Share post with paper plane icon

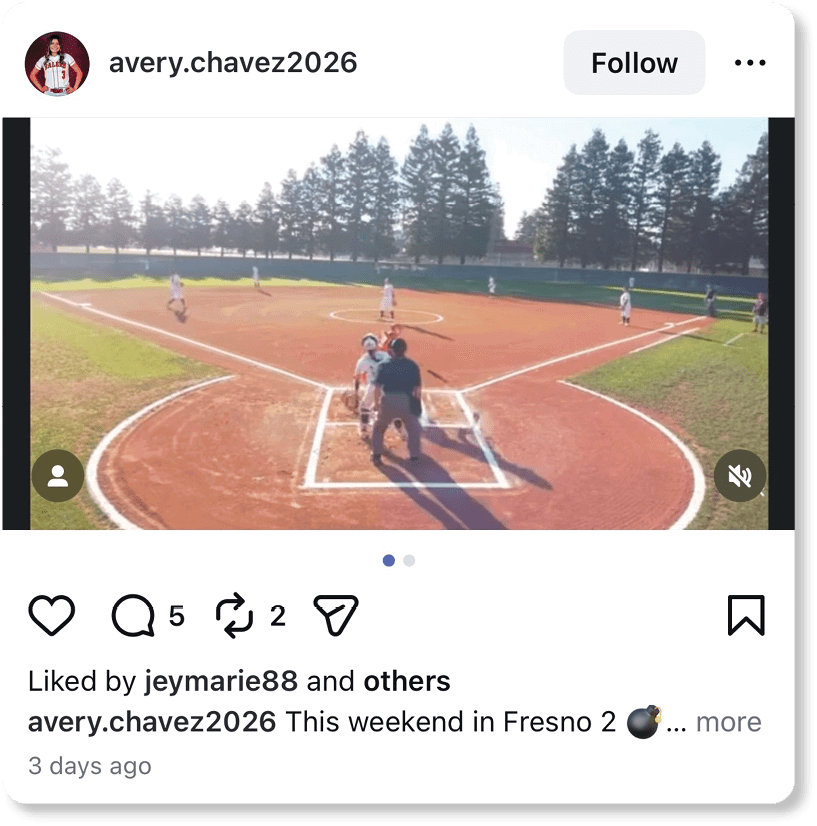[336, 615]
